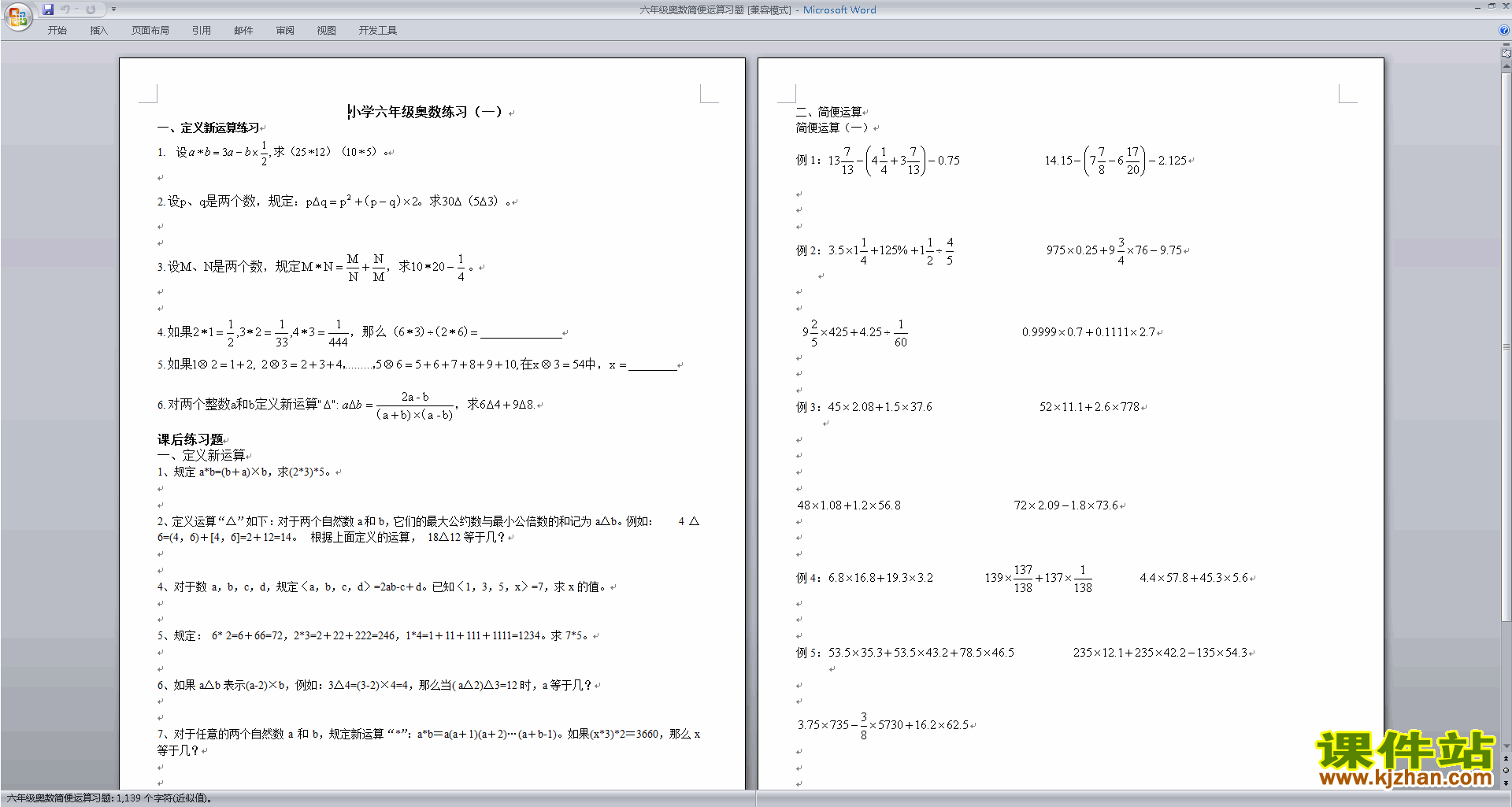Click expression 3.75×735 on right page
1512x807 pixels.
pos(884,725)
